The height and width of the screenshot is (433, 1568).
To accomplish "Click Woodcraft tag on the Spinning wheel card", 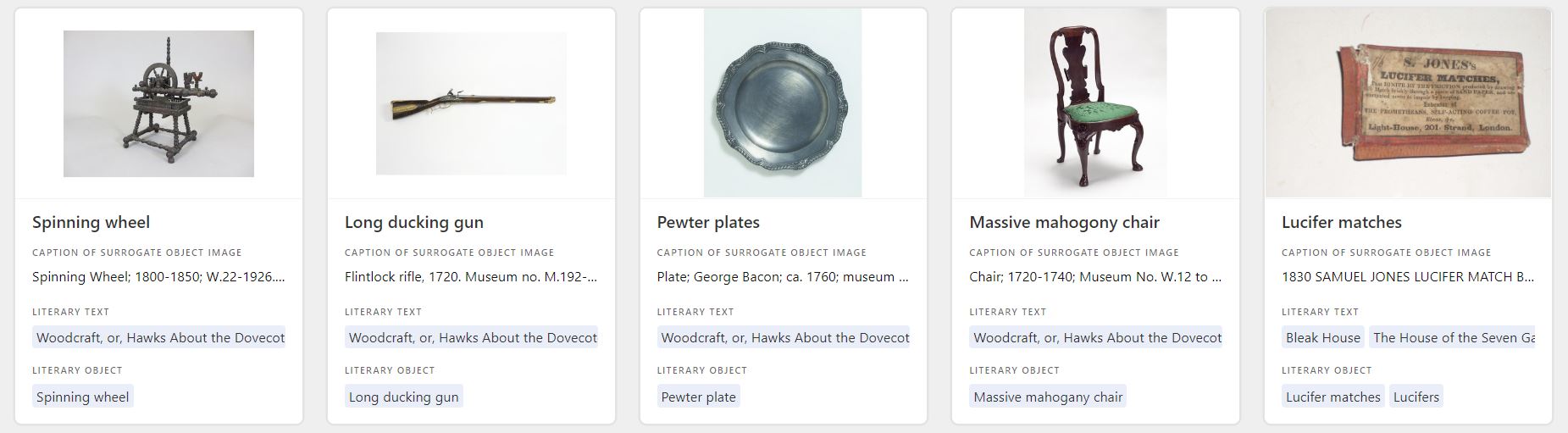I will pos(159,337).
